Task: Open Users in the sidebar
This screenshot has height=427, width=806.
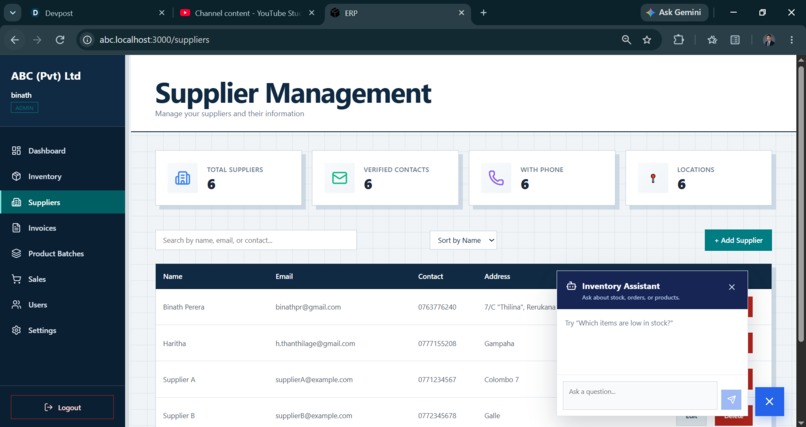Action: point(62,305)
